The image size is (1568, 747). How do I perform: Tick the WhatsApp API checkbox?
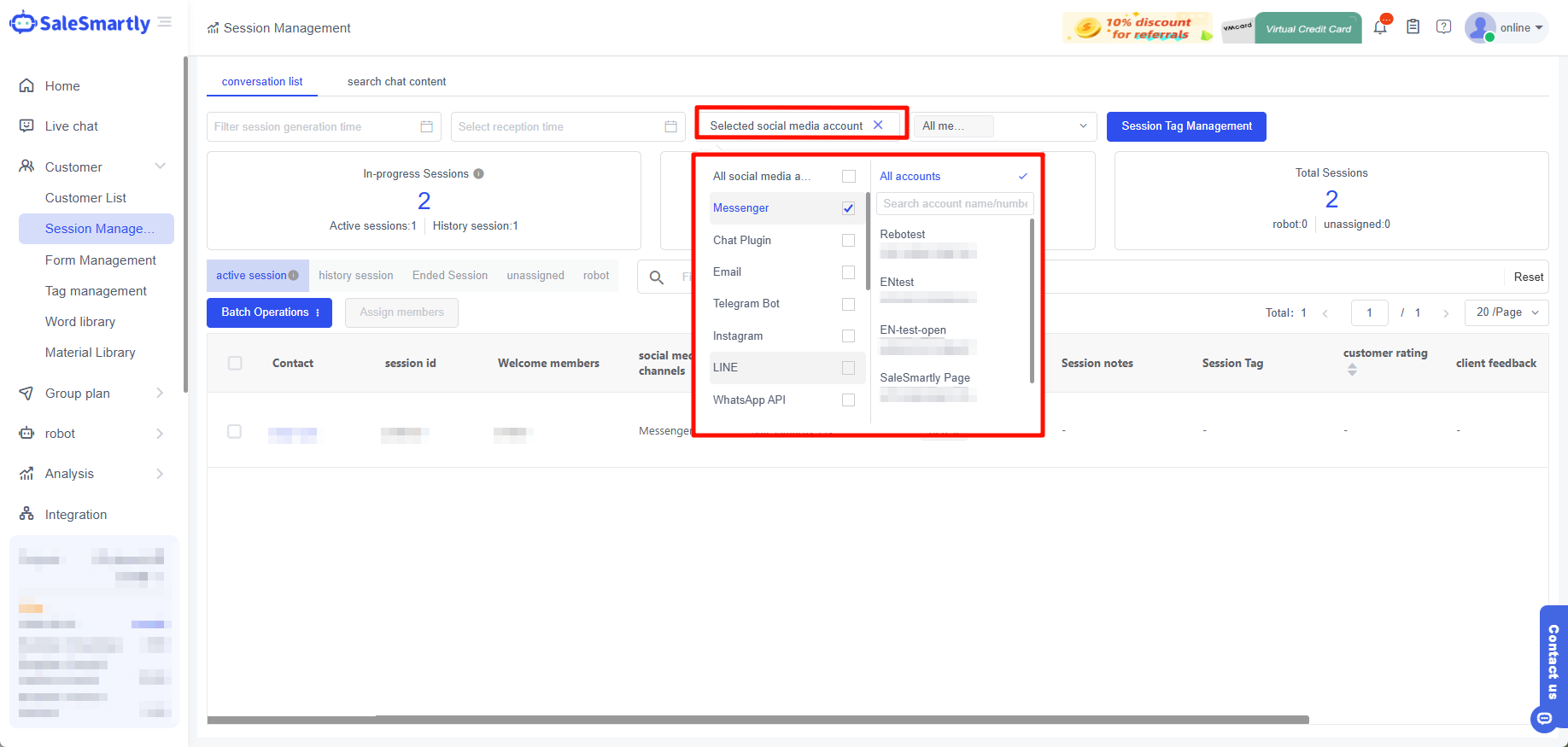[848, 400]
